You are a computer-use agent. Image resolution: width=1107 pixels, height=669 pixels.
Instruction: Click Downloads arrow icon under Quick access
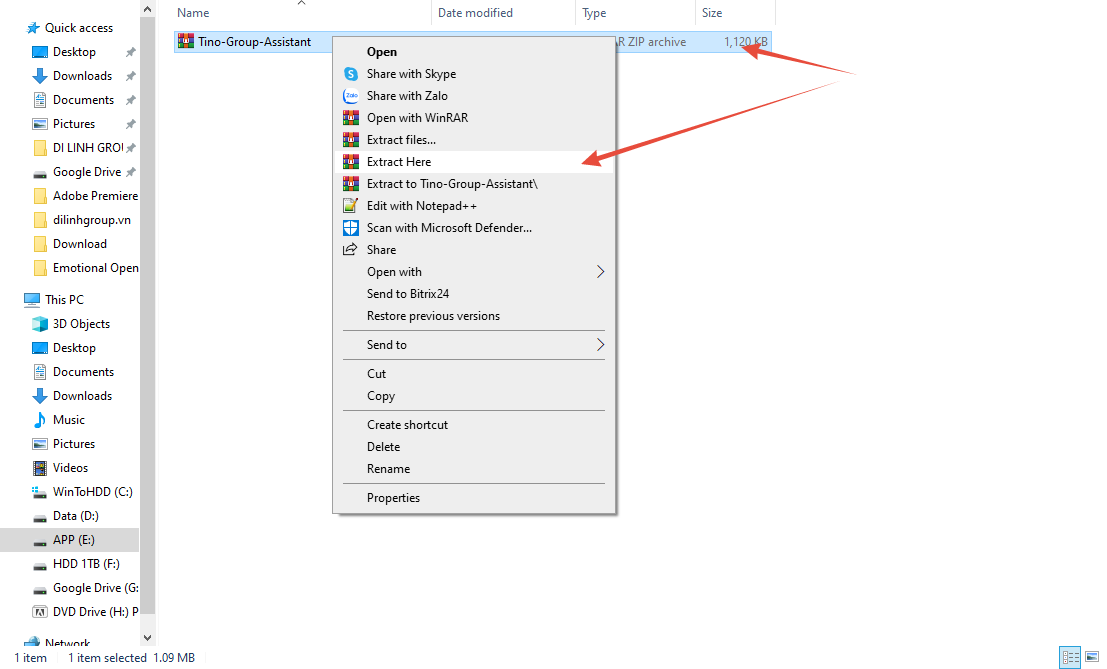point(40,76)
